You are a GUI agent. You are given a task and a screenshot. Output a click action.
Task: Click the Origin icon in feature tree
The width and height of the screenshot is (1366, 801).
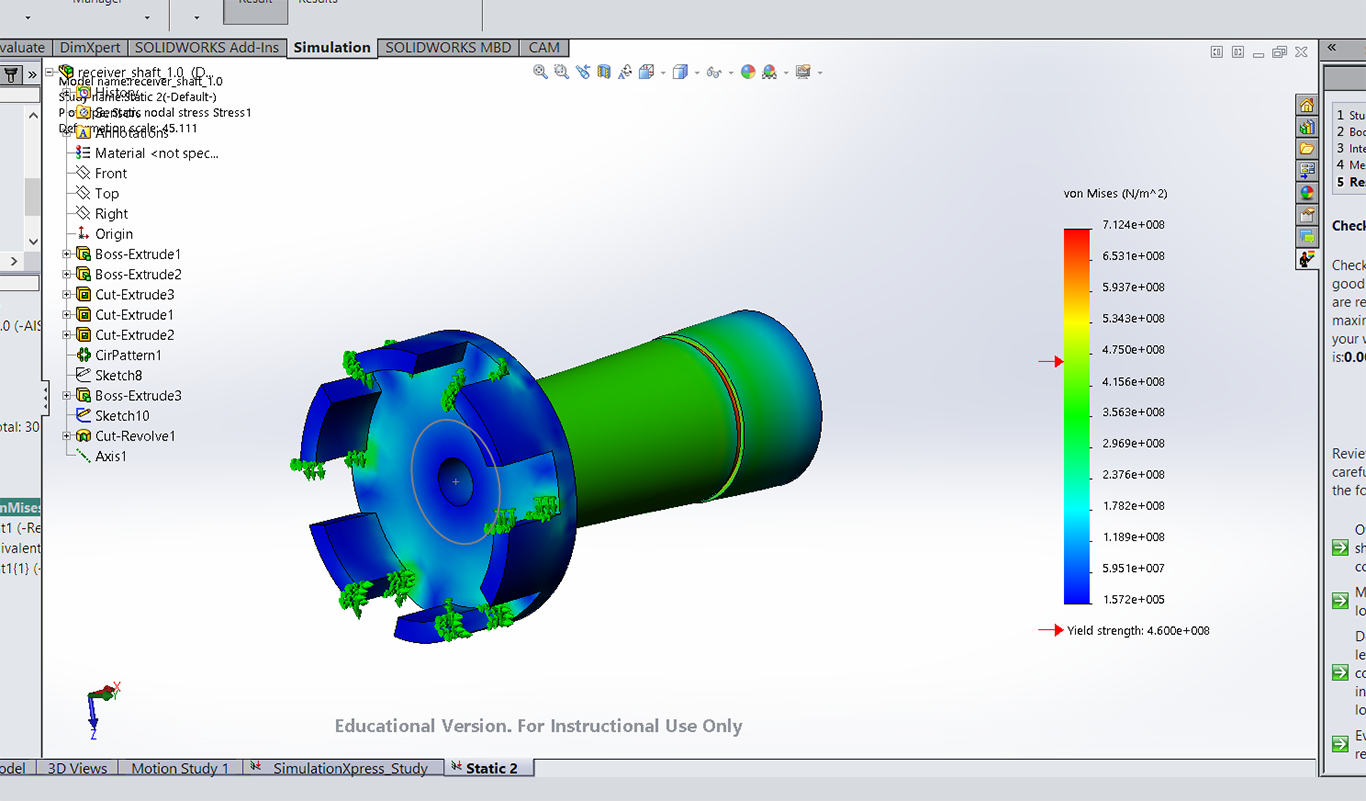point(84,234)
